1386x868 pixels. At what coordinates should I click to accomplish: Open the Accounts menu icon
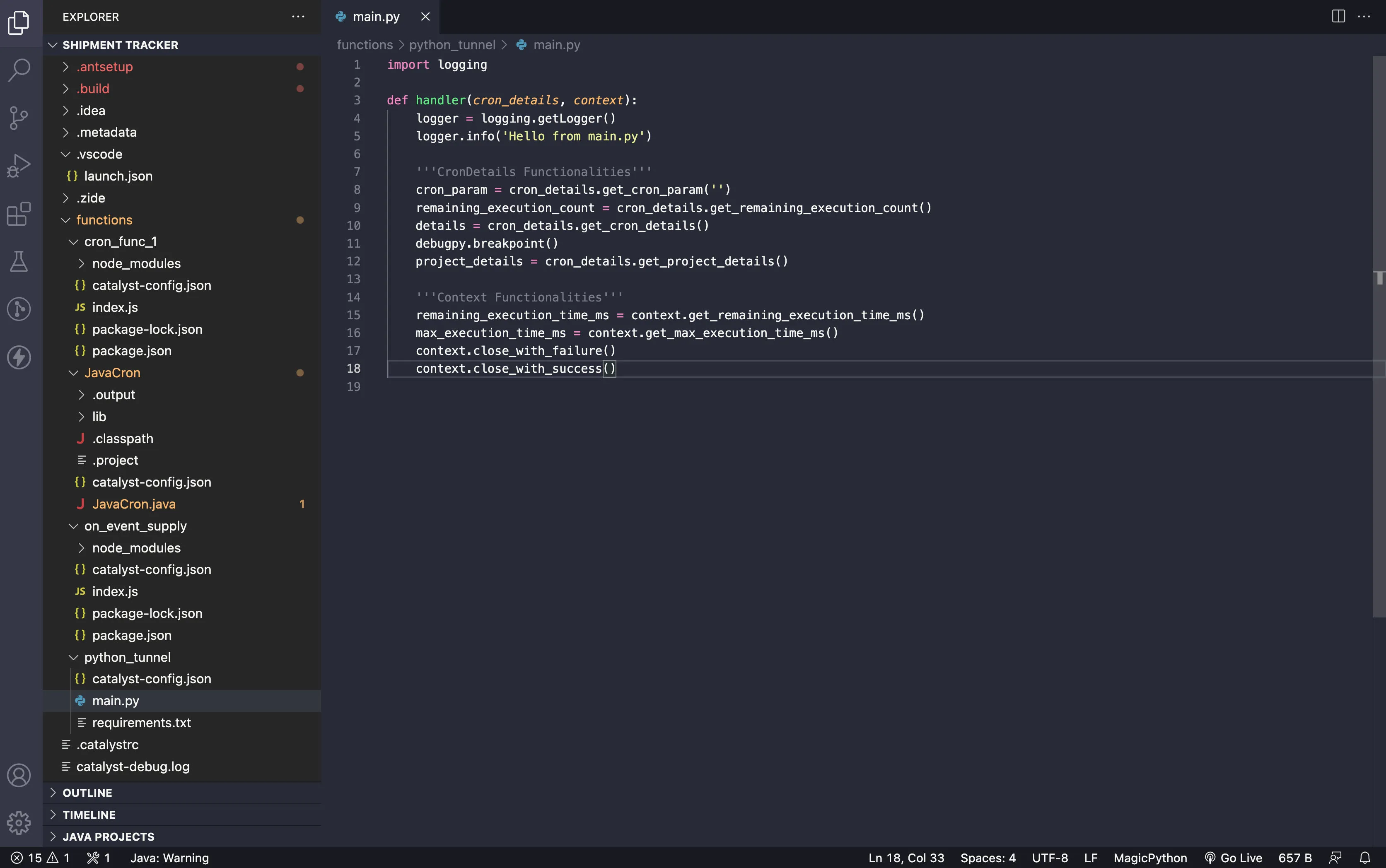pos(19,776)
